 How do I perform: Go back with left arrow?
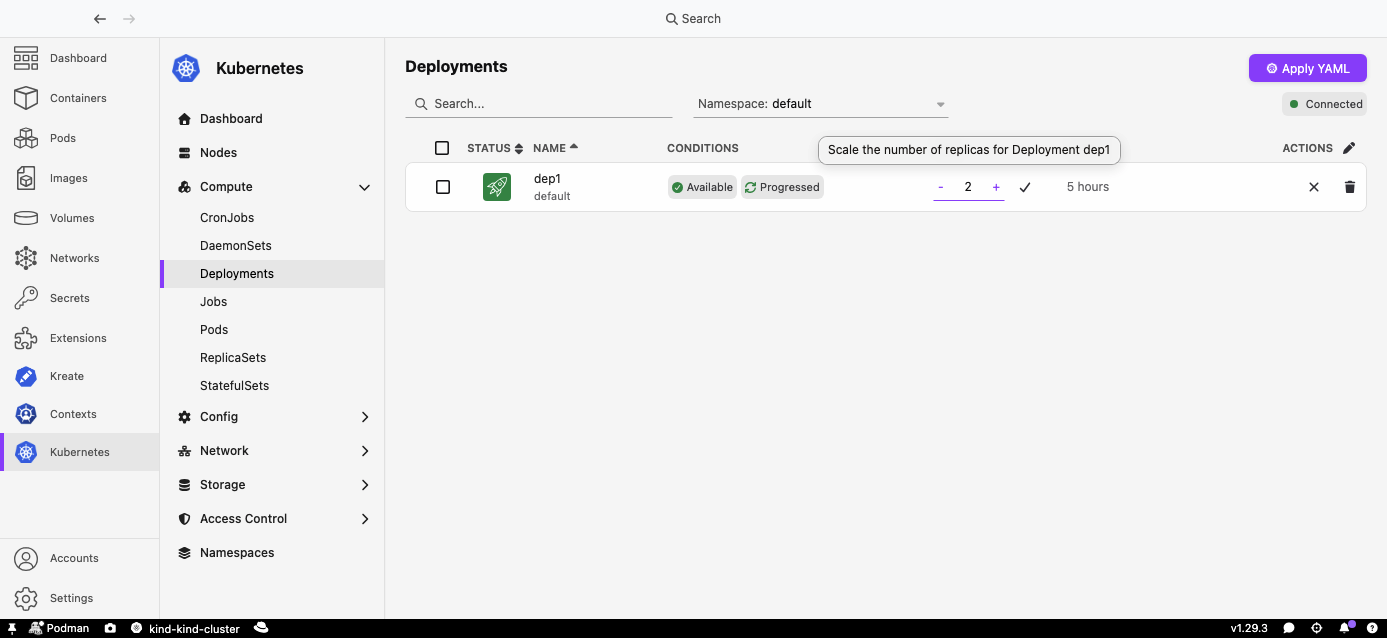point(99,19)
